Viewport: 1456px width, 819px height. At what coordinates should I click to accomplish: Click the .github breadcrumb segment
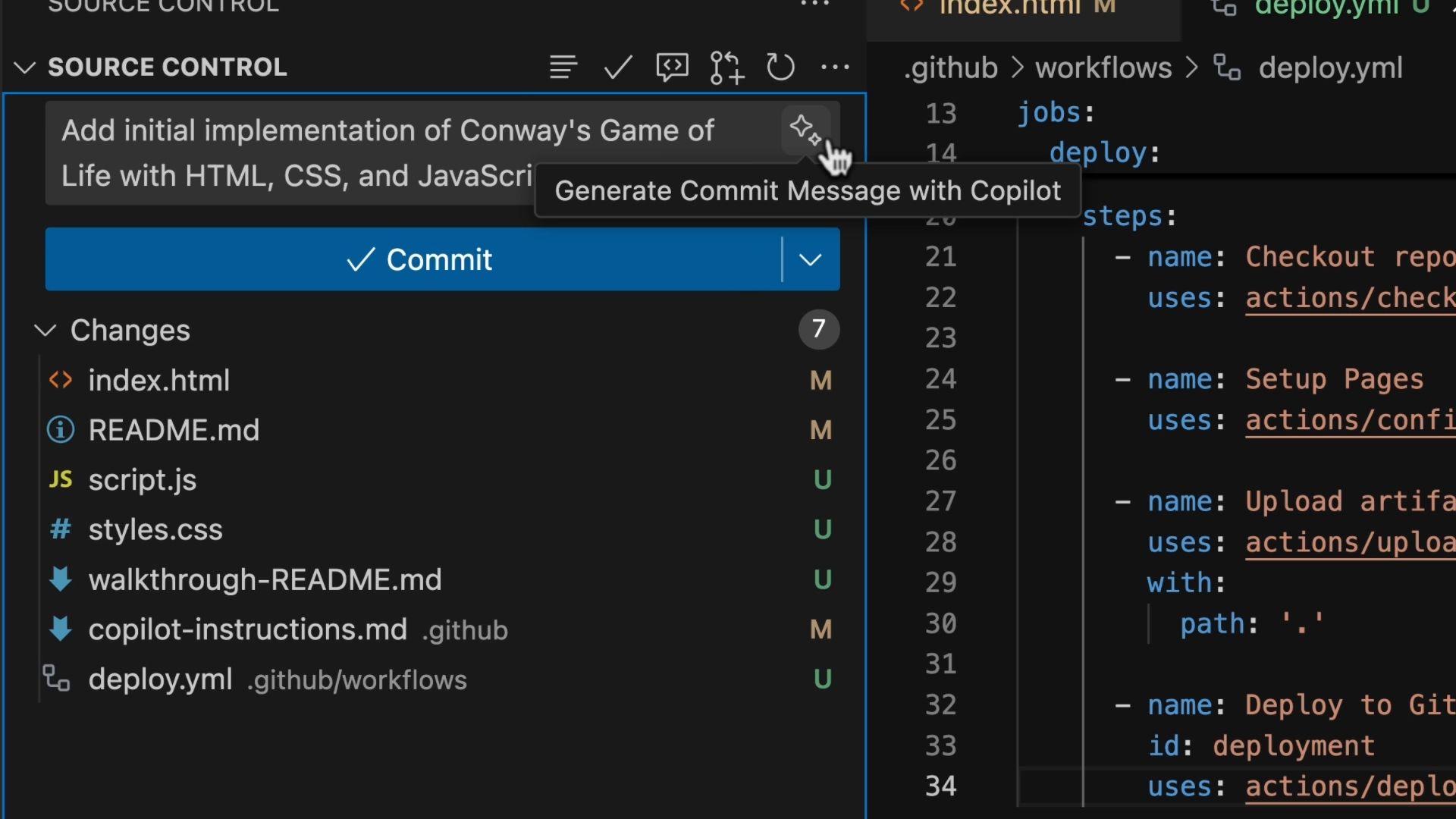(x=951, y=68)
